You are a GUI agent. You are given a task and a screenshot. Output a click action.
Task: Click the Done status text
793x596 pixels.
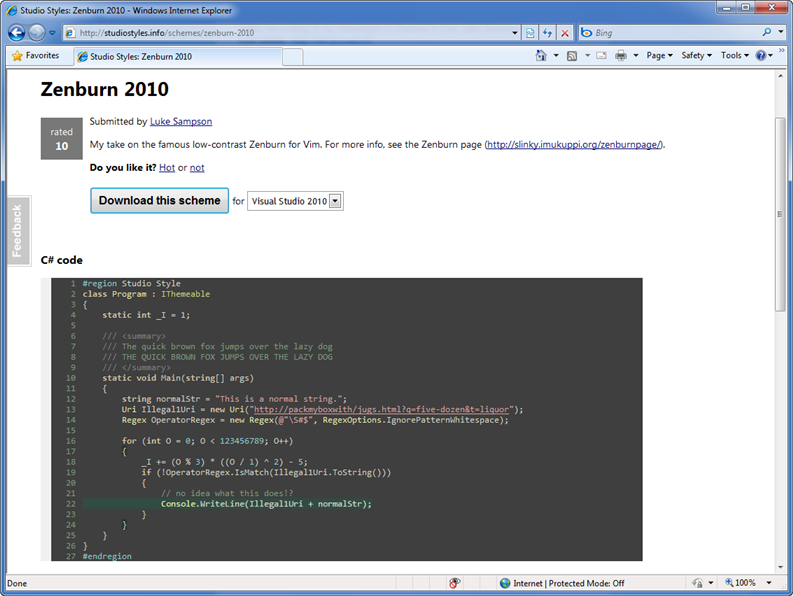[x=17, y=583]
